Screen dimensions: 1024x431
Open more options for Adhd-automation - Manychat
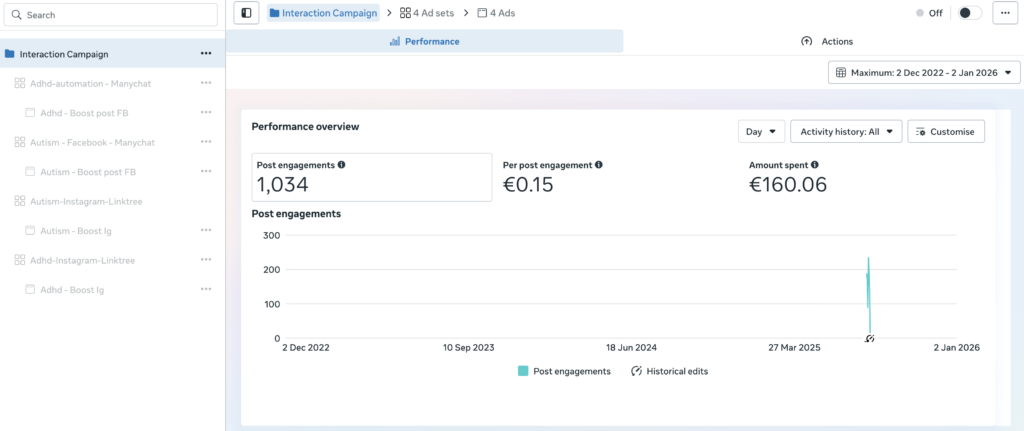coord(206,83)
